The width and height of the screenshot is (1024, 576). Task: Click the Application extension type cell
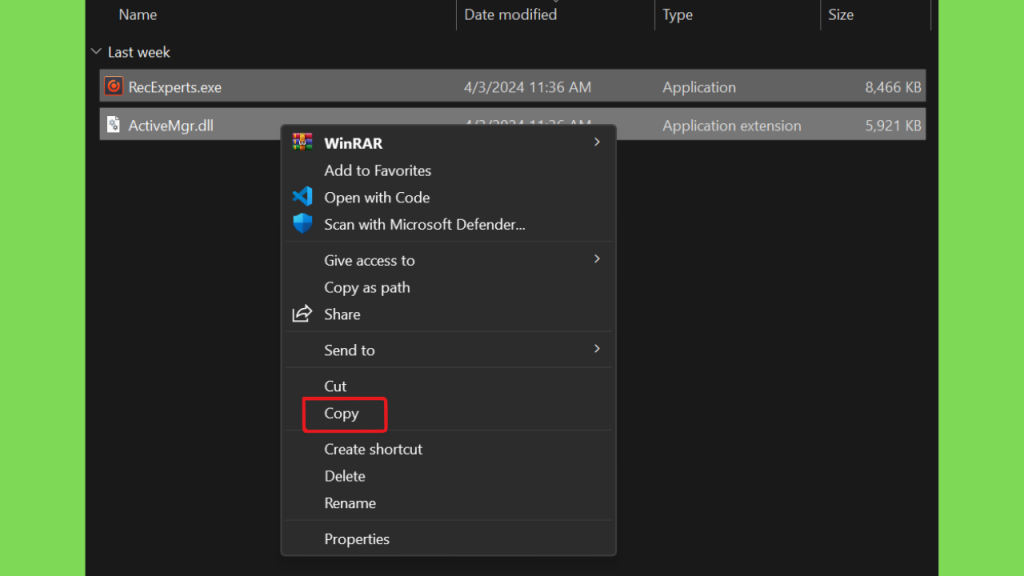(731, 125)
